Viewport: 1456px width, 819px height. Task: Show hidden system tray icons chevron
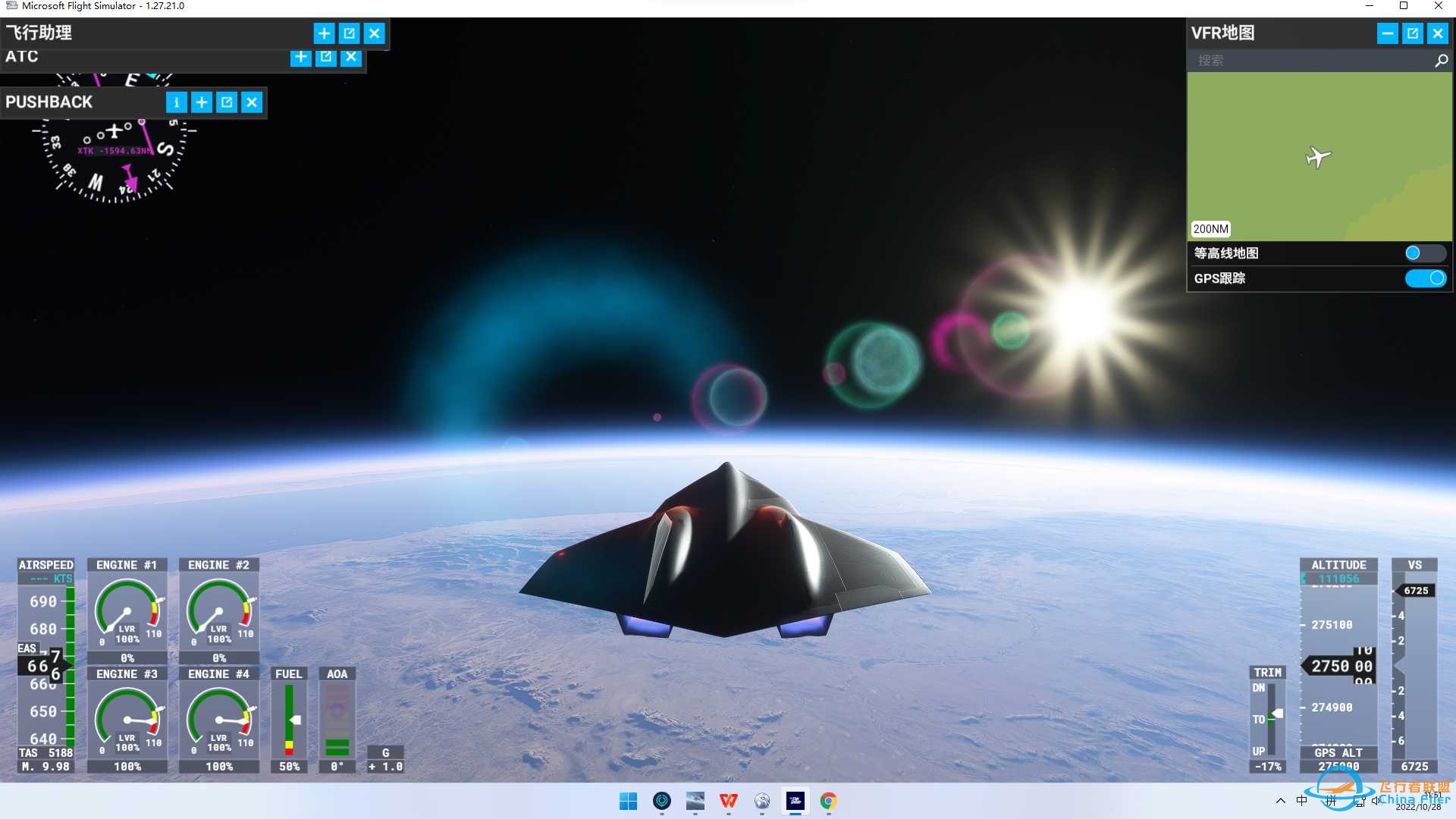point(1280,801)
